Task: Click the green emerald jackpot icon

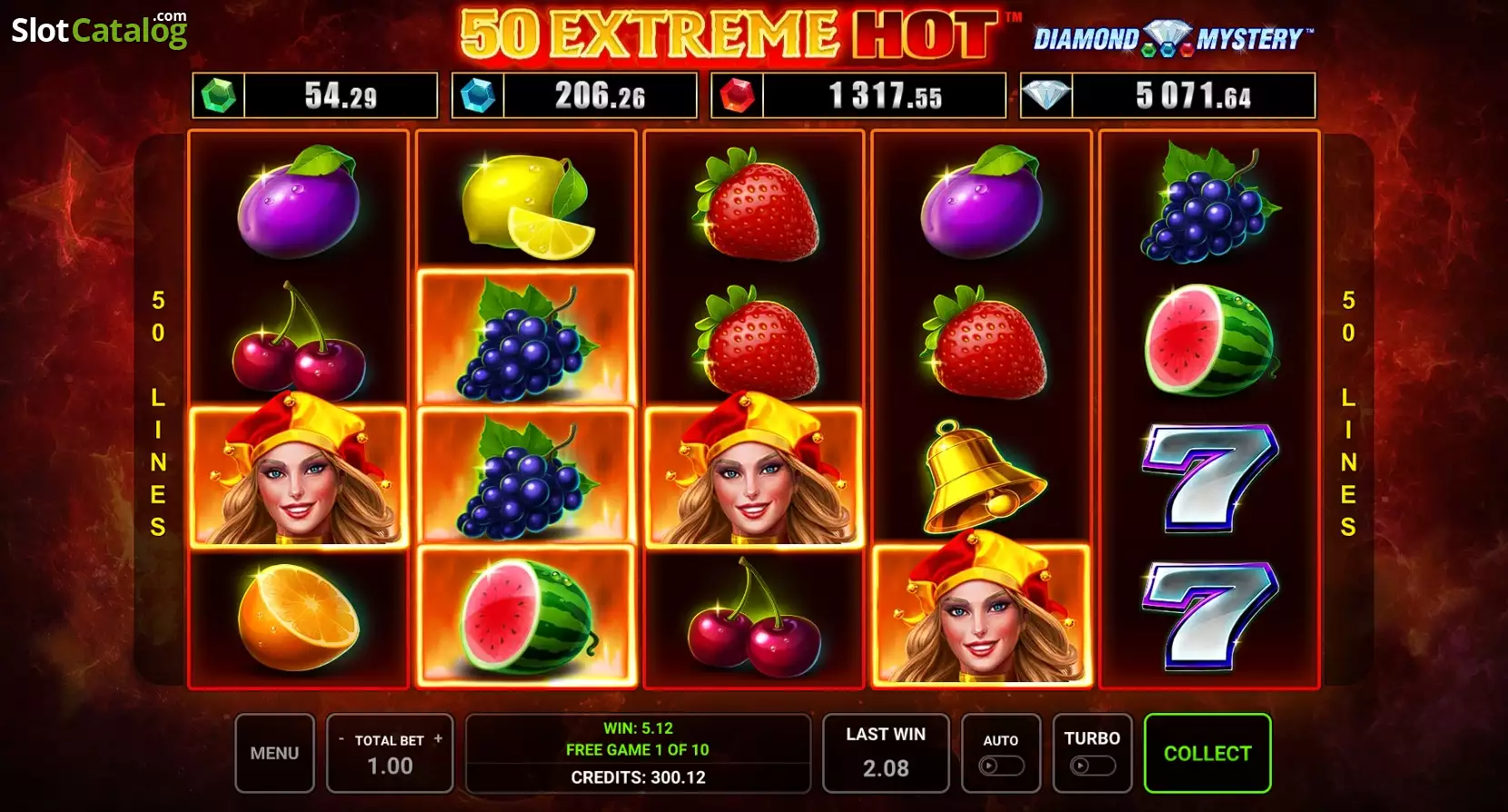Action: (x=218, y=95)
